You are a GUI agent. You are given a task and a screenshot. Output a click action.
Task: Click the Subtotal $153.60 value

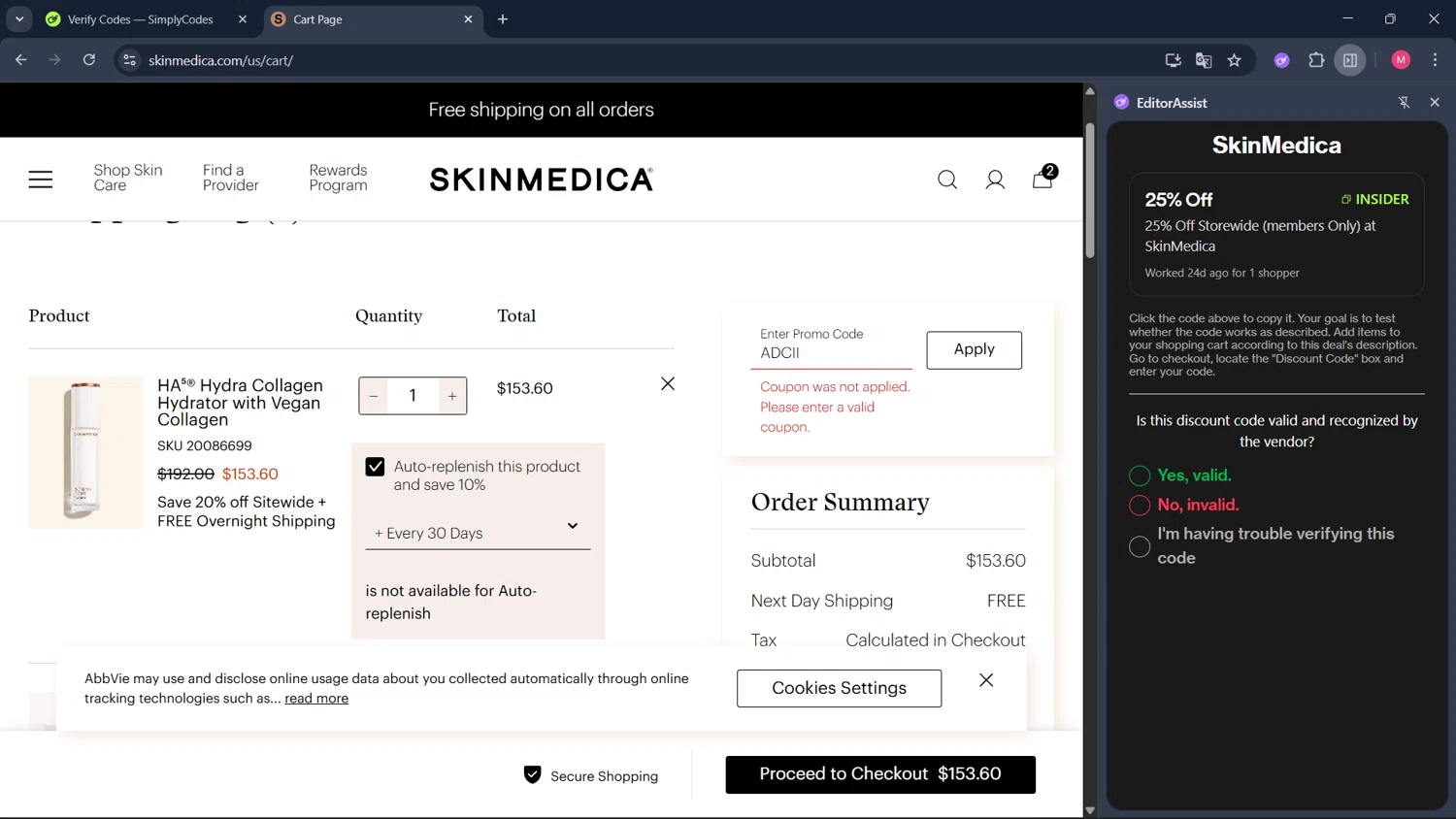click(996, 561)
